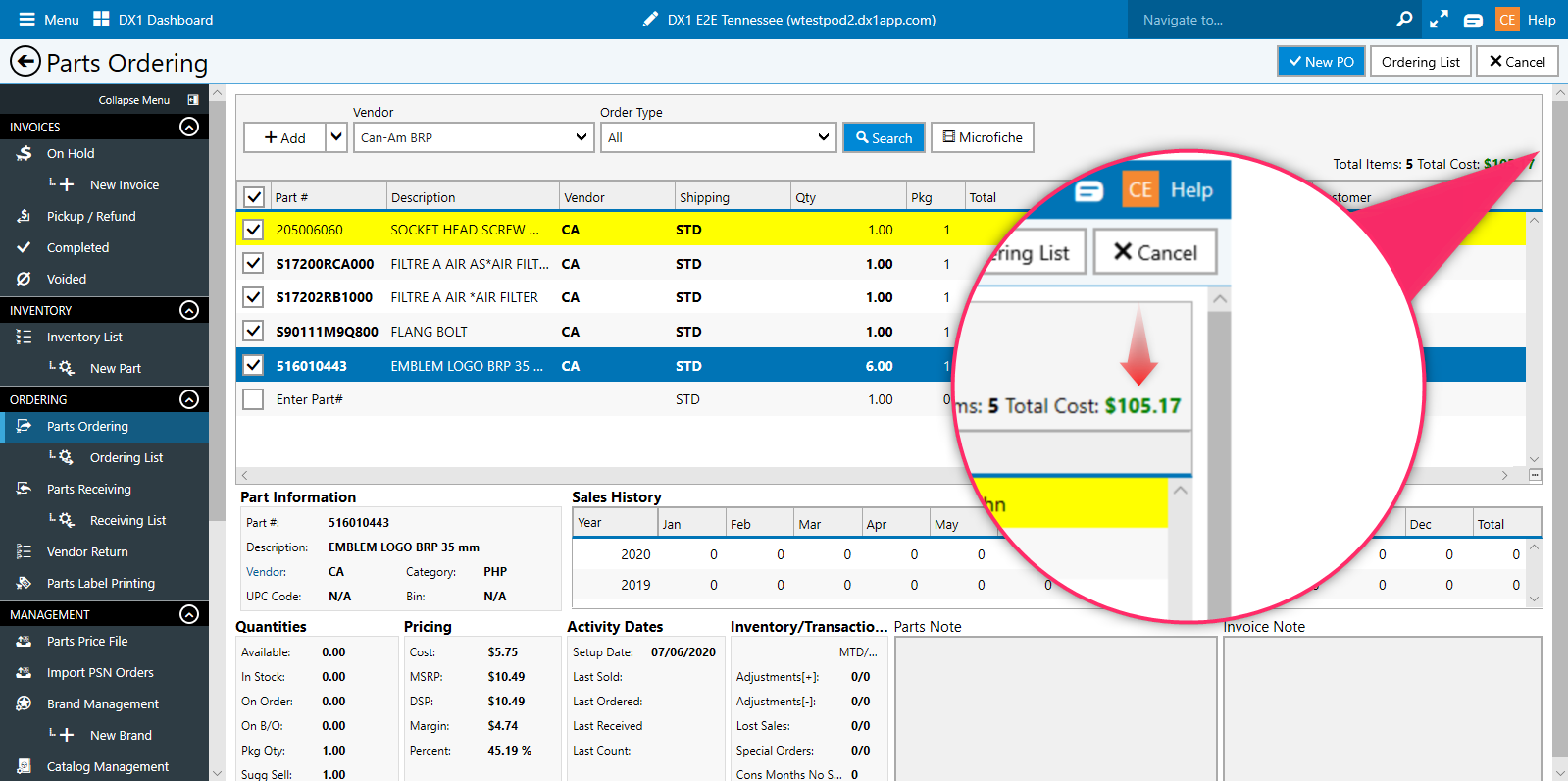Viewport: 1568px width, 781px height.
Task: Sort by Description column header
Action: pyautogui.click(x=473, y=197)
